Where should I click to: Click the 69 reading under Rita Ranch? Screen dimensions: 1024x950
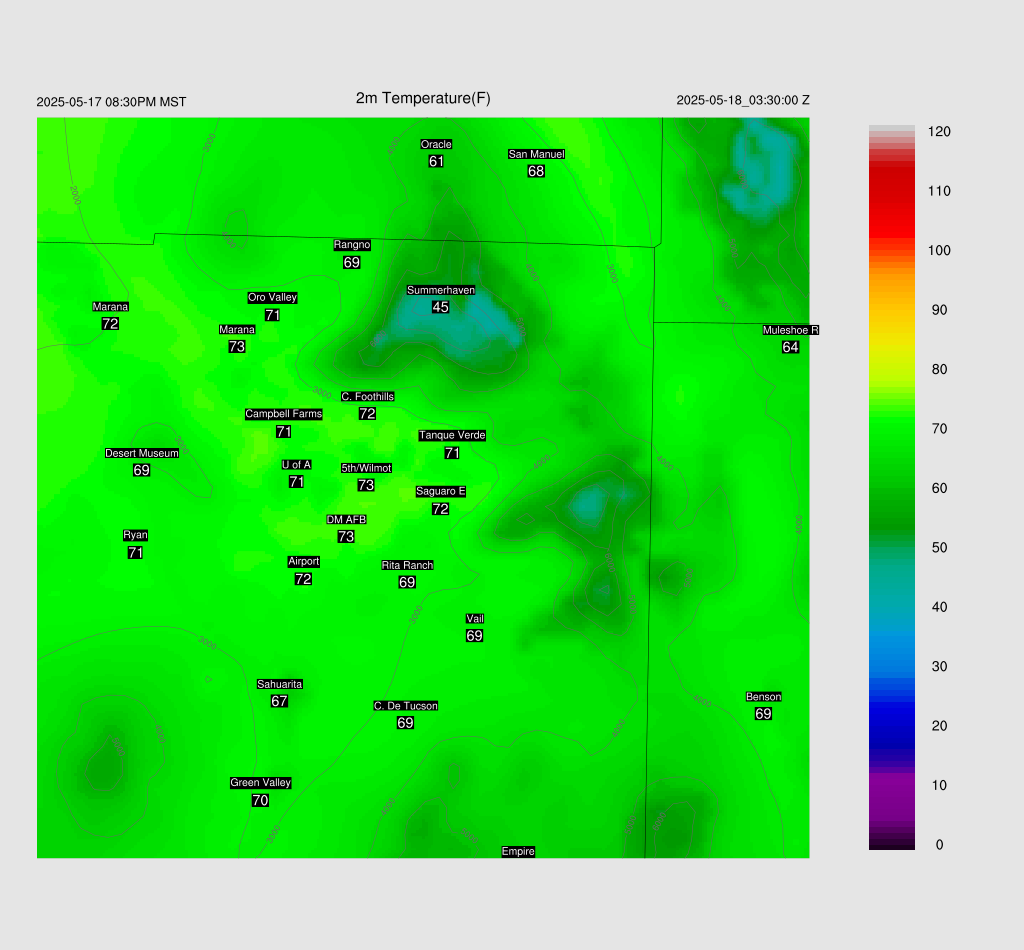407,582
